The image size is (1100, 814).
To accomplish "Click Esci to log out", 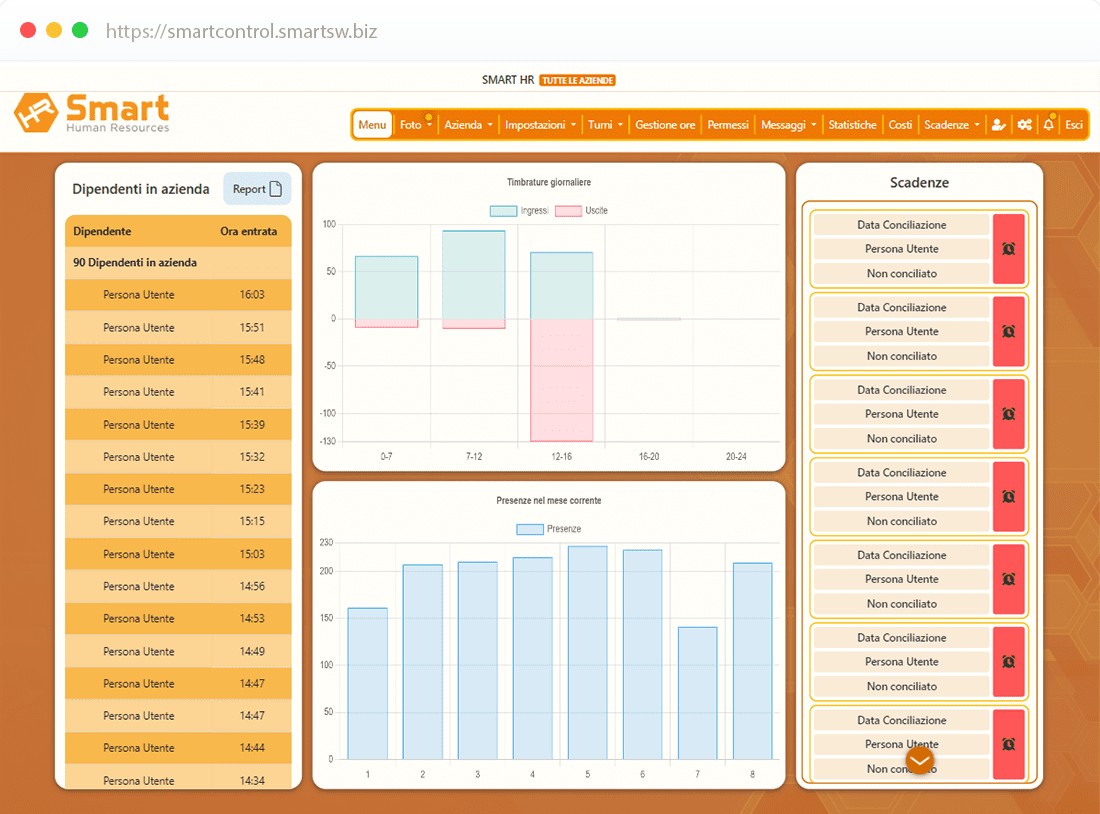I will [x=1074, y=125].
